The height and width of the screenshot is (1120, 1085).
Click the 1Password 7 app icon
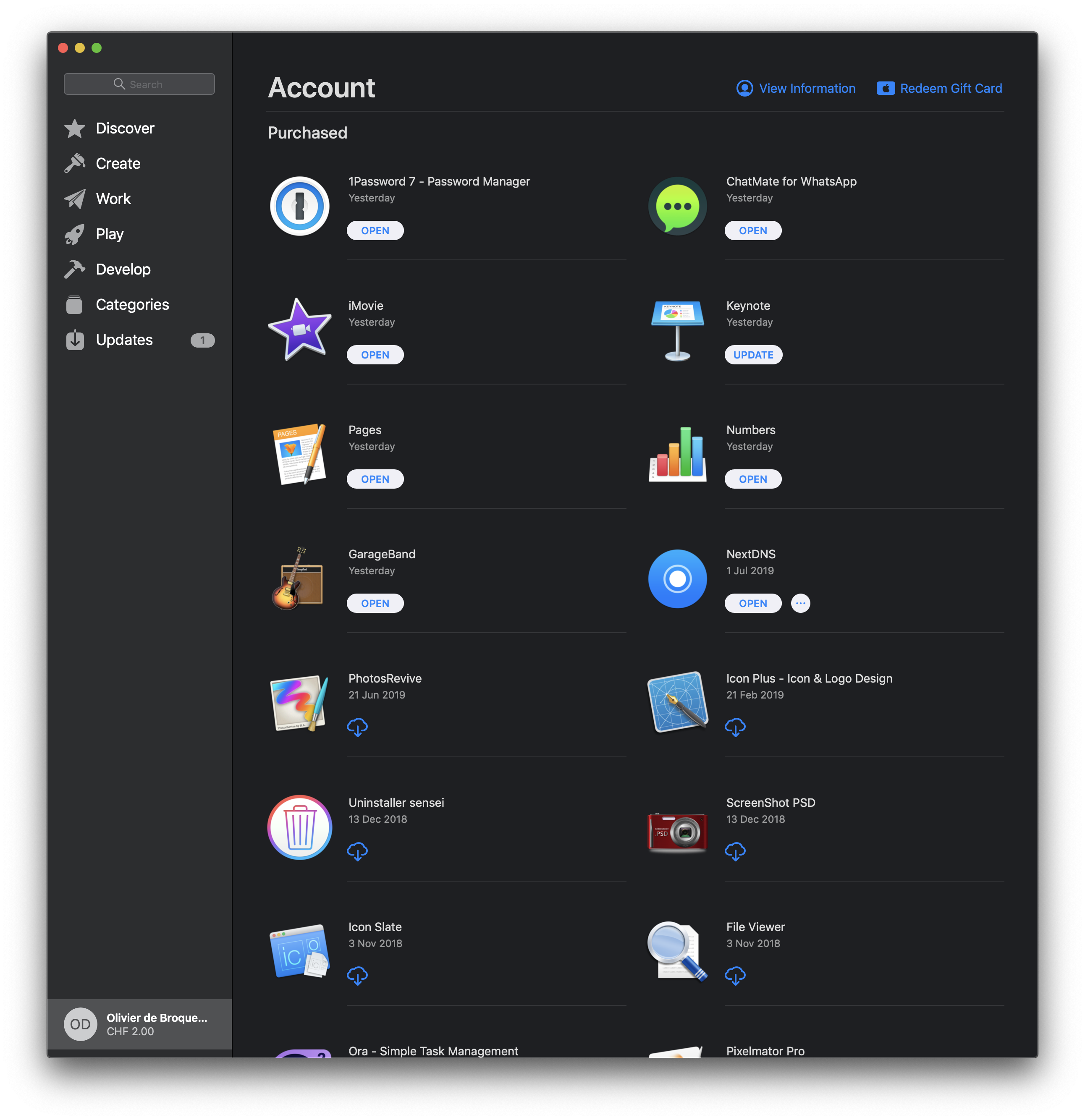299,206
